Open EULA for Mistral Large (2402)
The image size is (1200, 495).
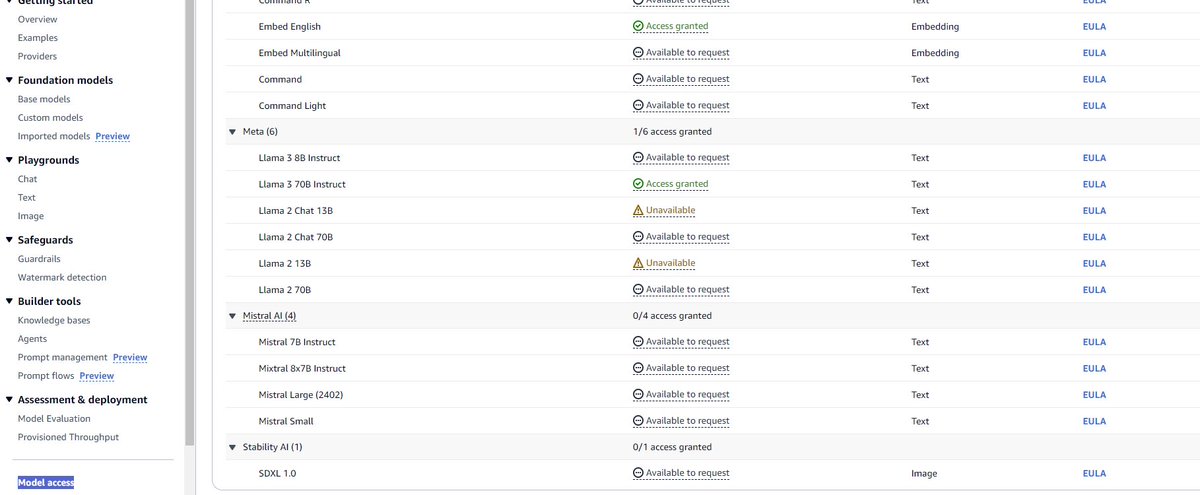coord(1094,395)
